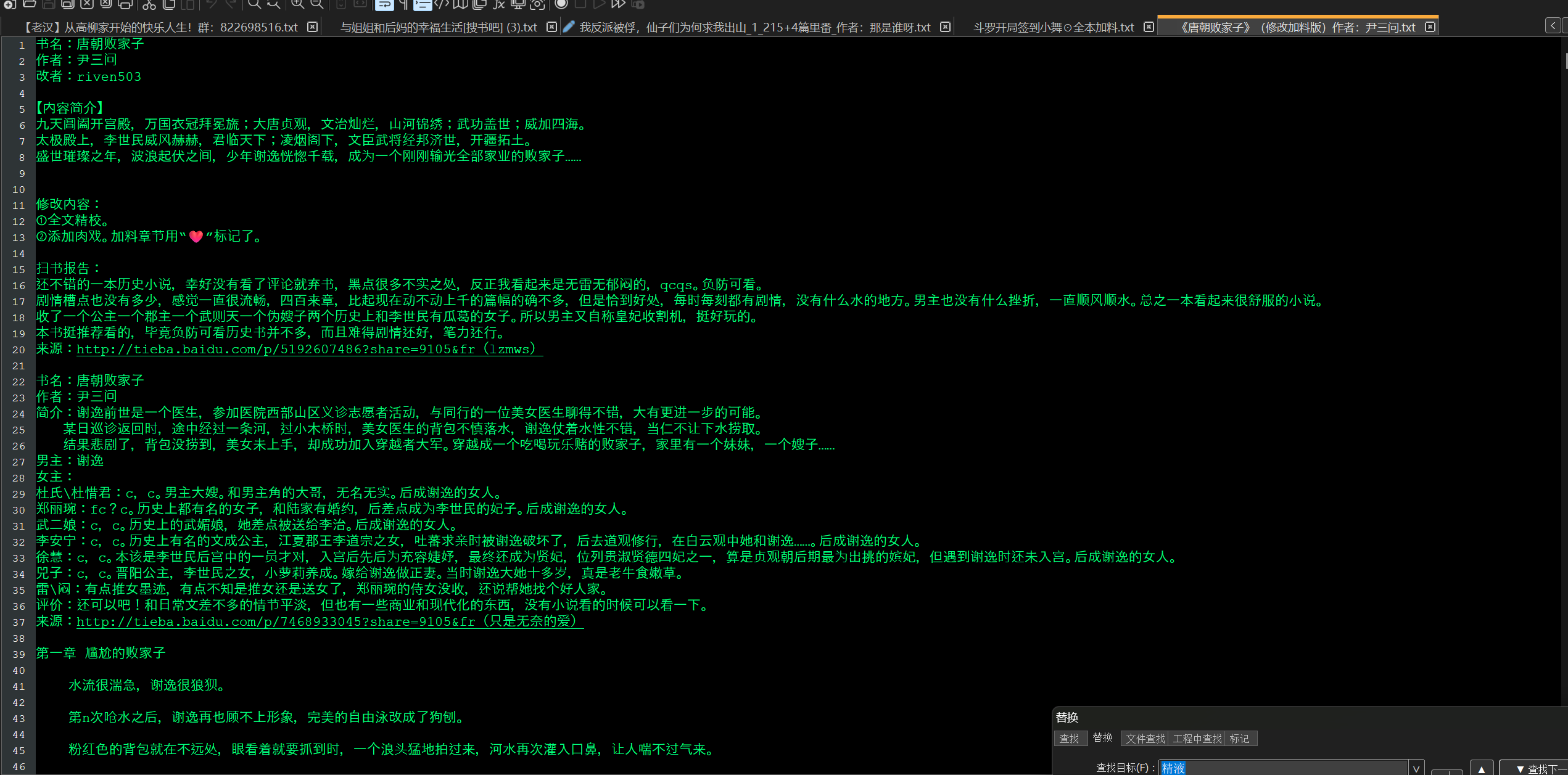Toggle the line number display icon

click(422, 4)
